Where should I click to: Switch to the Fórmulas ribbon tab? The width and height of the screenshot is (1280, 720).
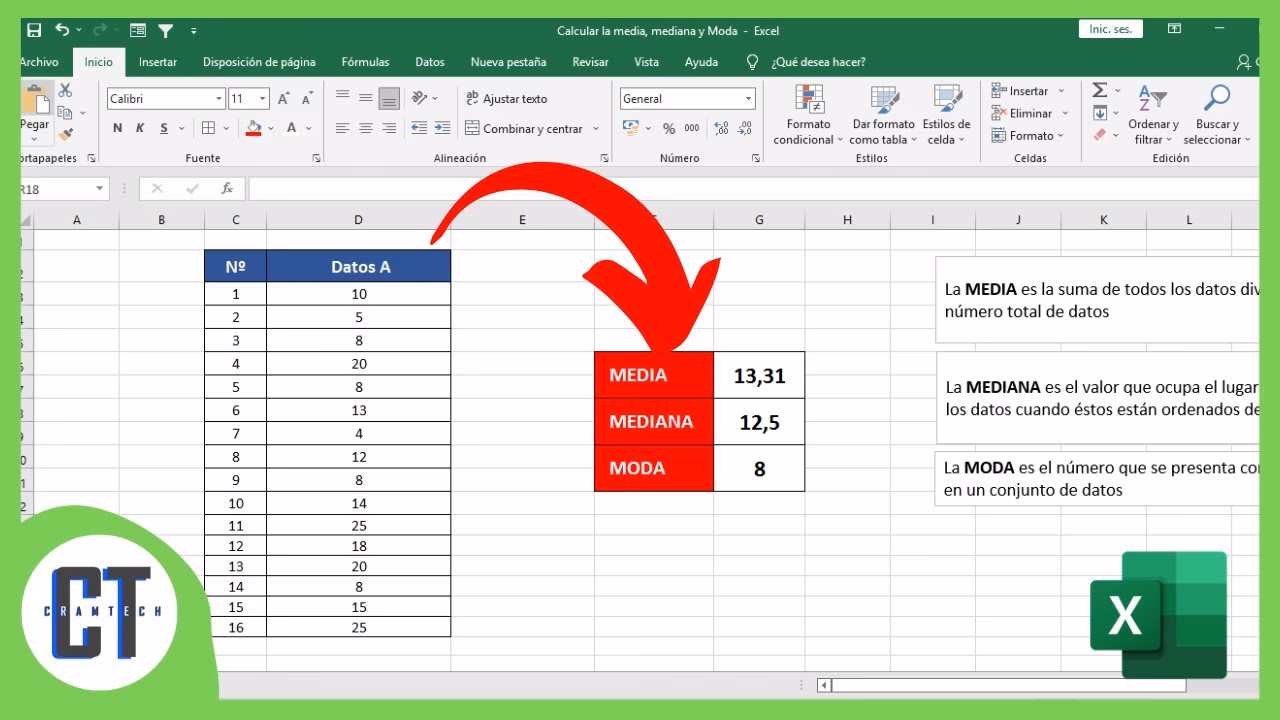point(365,62)
